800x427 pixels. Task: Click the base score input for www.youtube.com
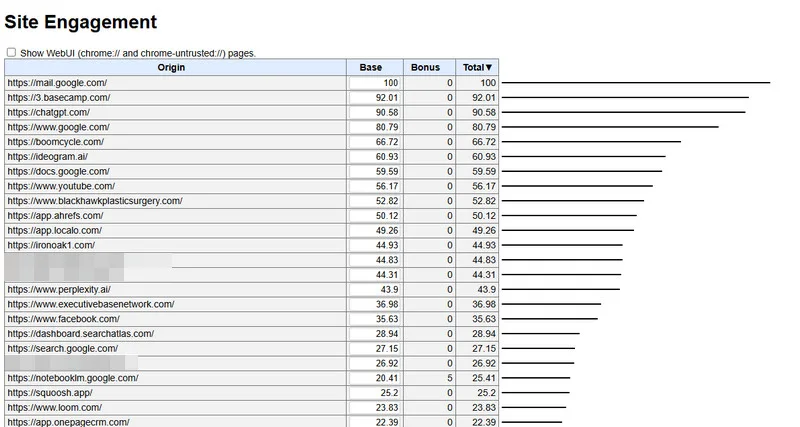[375, 186]
